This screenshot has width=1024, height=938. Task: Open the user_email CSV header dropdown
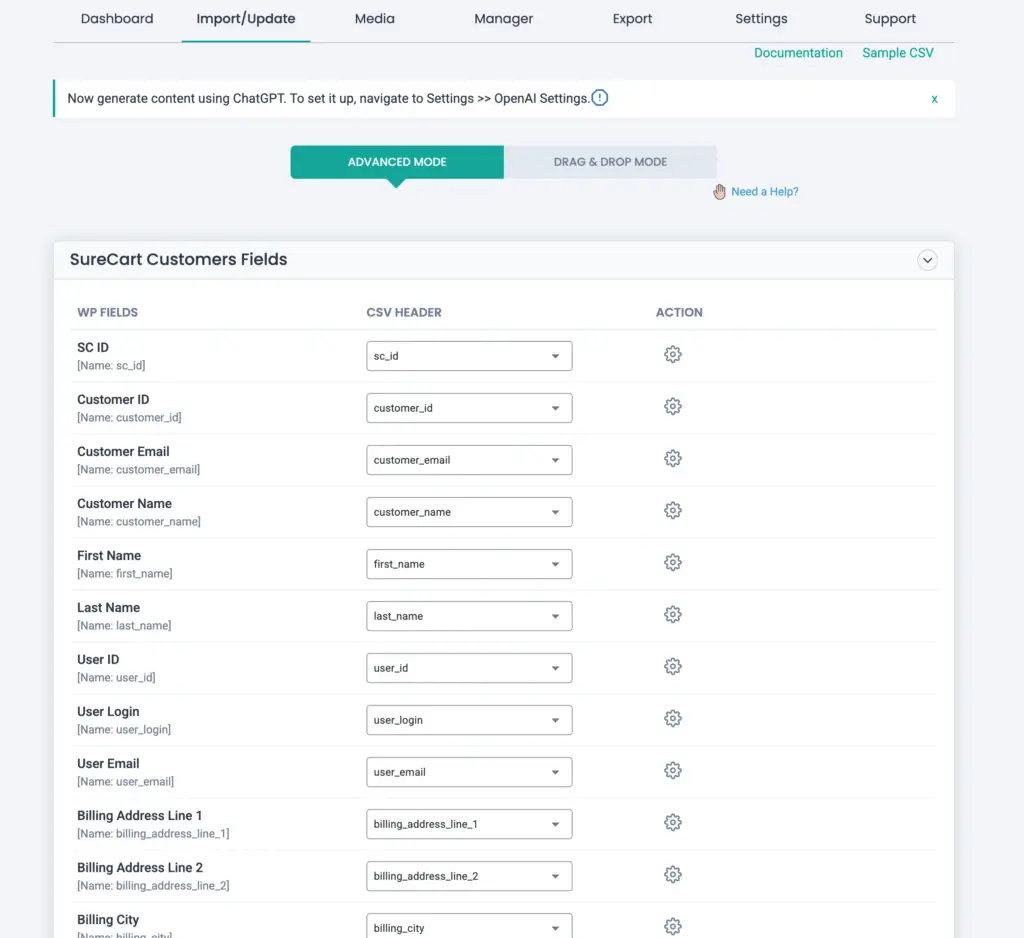pyautogui.click(x=469, y=771)
